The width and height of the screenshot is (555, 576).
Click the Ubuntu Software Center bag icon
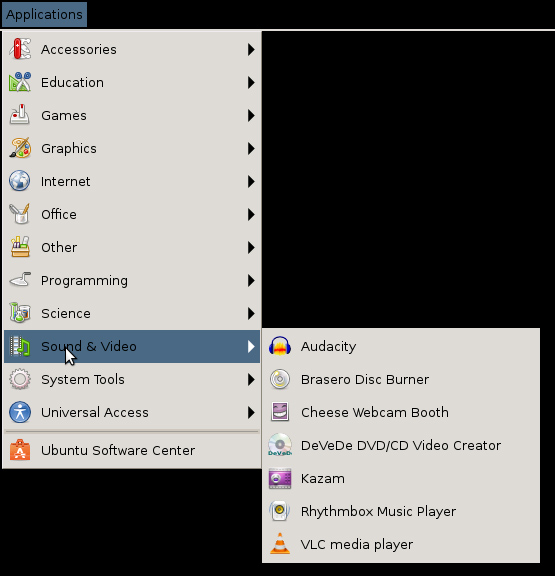pyautogui.click(x=20, y=450)
